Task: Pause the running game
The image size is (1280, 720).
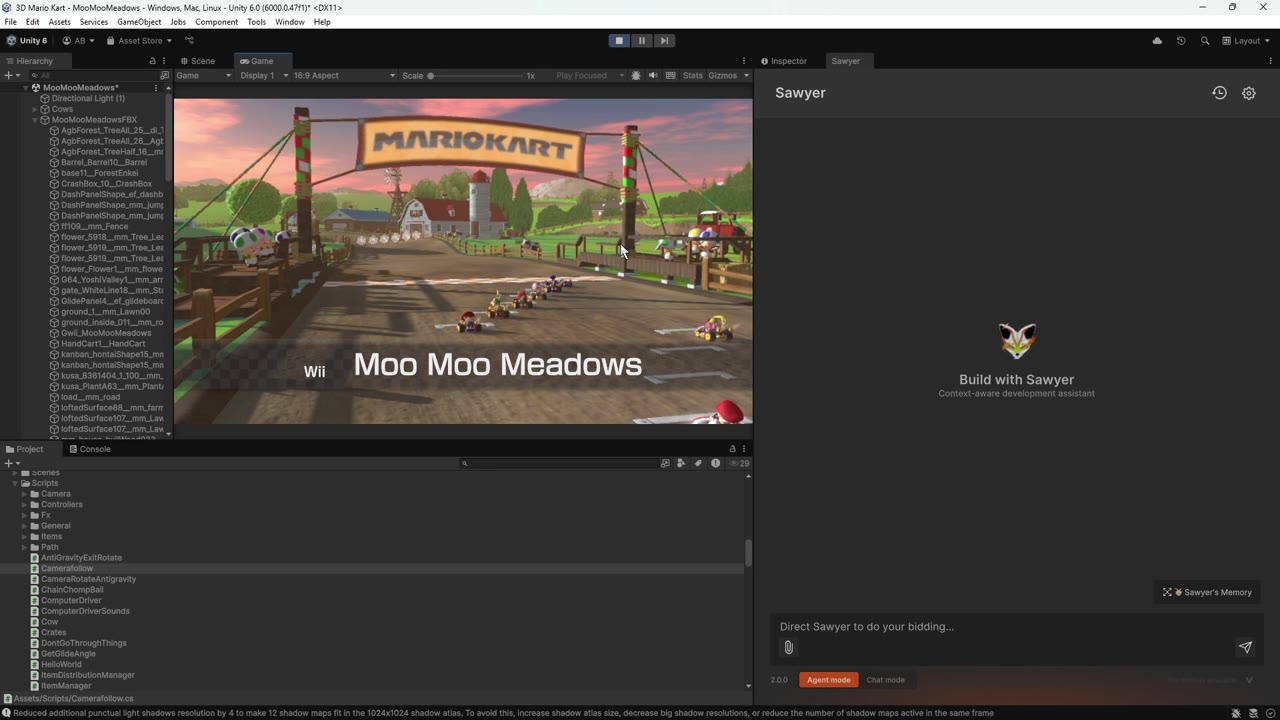Action: 642,41
